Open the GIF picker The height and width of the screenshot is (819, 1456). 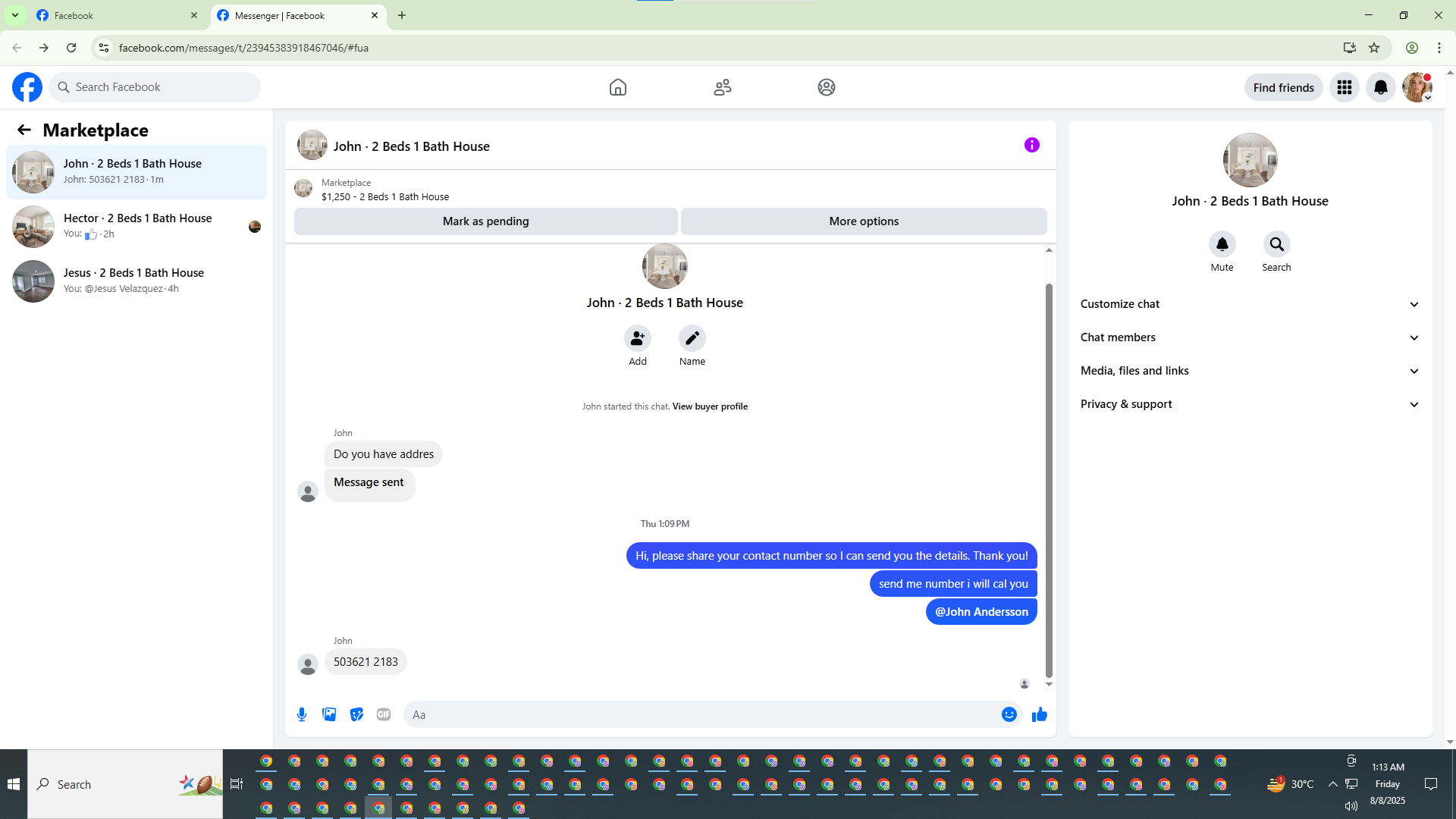(x=384, y=714)
